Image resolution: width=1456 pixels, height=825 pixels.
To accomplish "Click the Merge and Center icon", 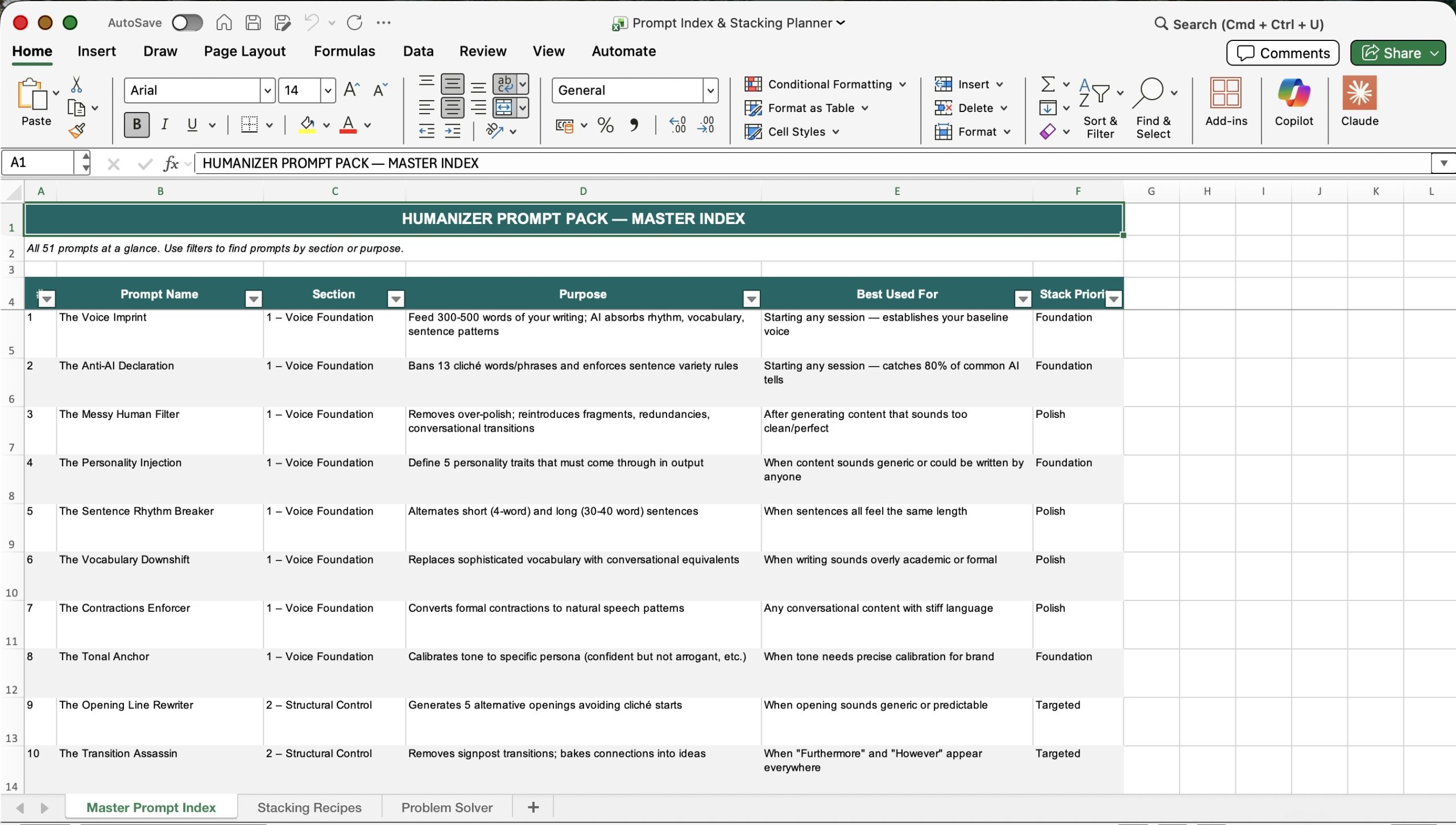I will pos(504,107).
